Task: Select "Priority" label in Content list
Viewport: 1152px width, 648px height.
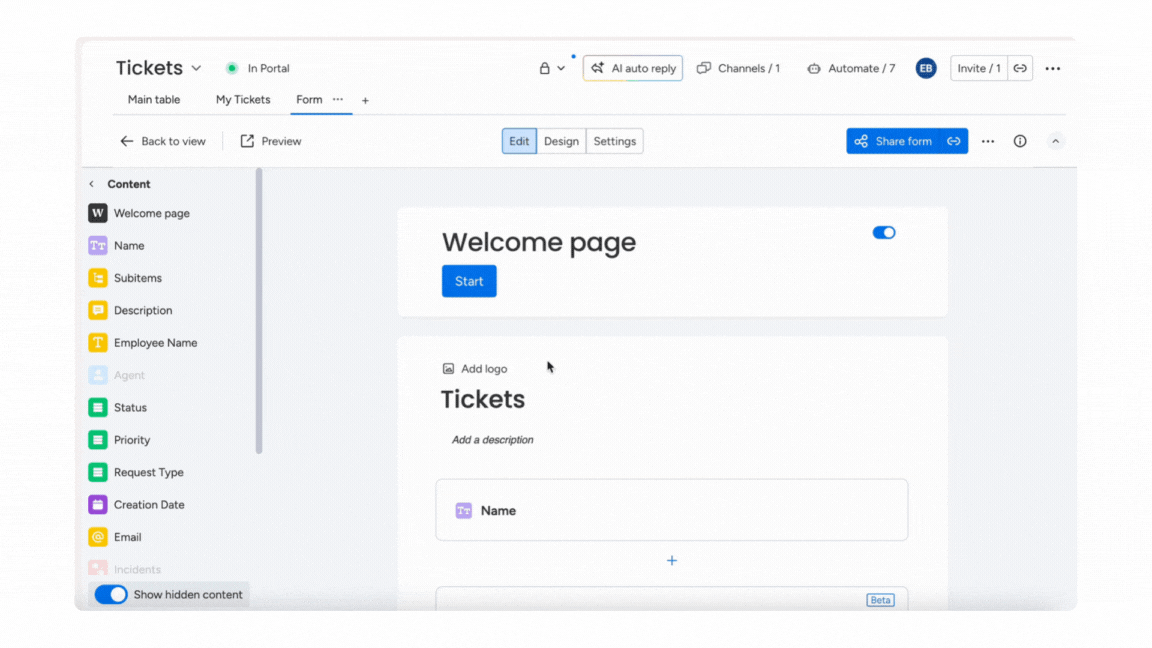Action: (132, 439)
